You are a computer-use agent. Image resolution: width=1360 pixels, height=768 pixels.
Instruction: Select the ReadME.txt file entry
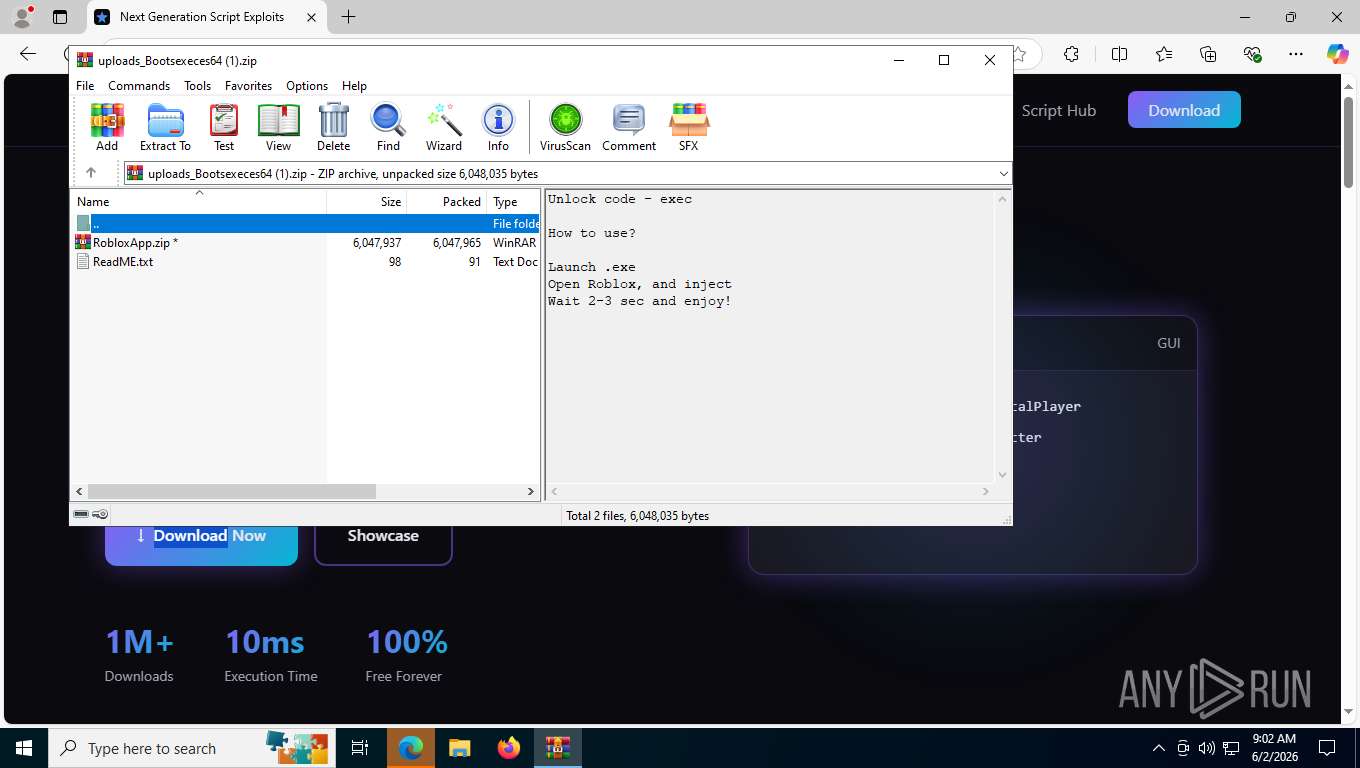tap(306, 262)
